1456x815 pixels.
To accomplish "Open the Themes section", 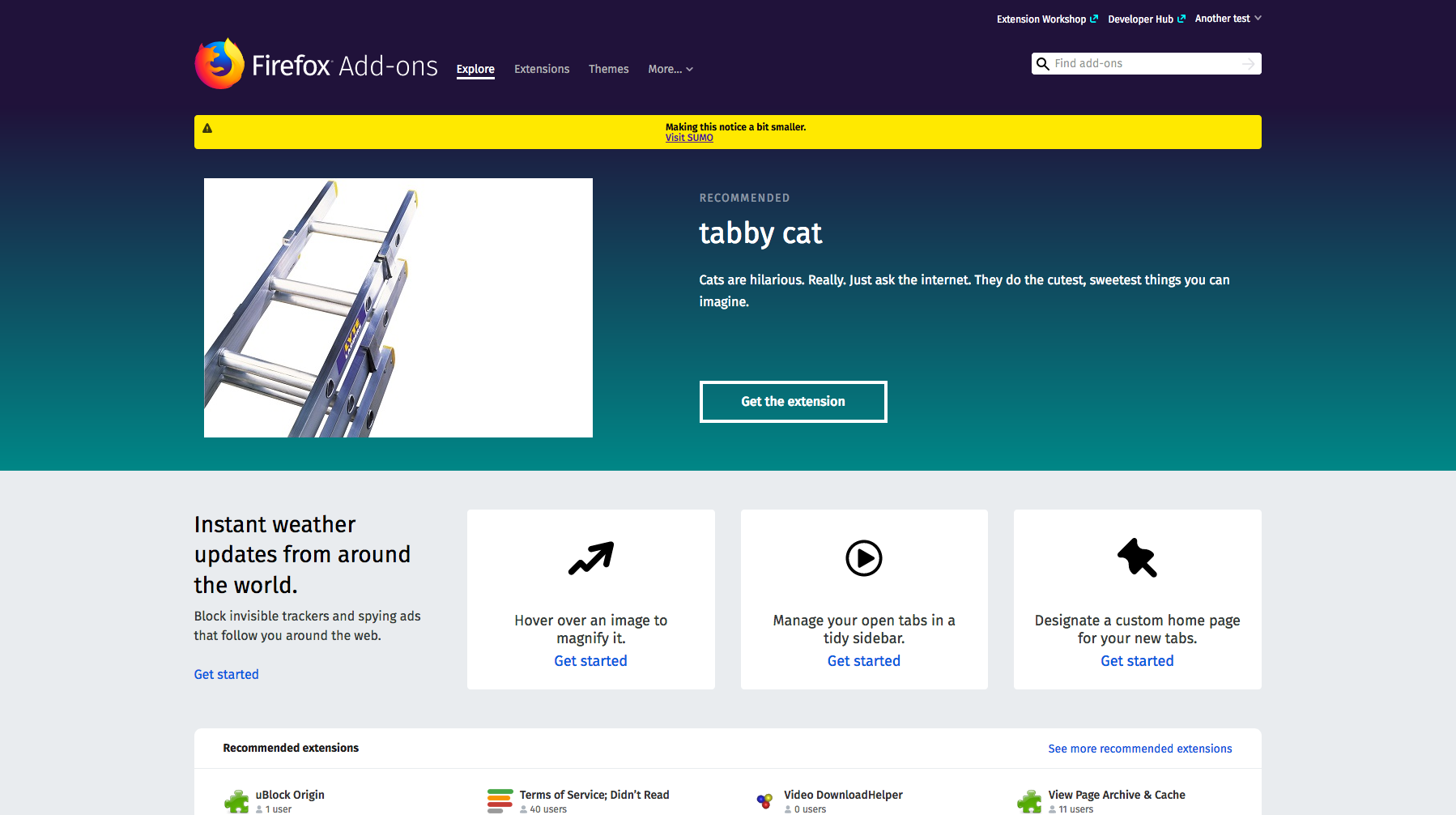I will click(x=609, y=69).
